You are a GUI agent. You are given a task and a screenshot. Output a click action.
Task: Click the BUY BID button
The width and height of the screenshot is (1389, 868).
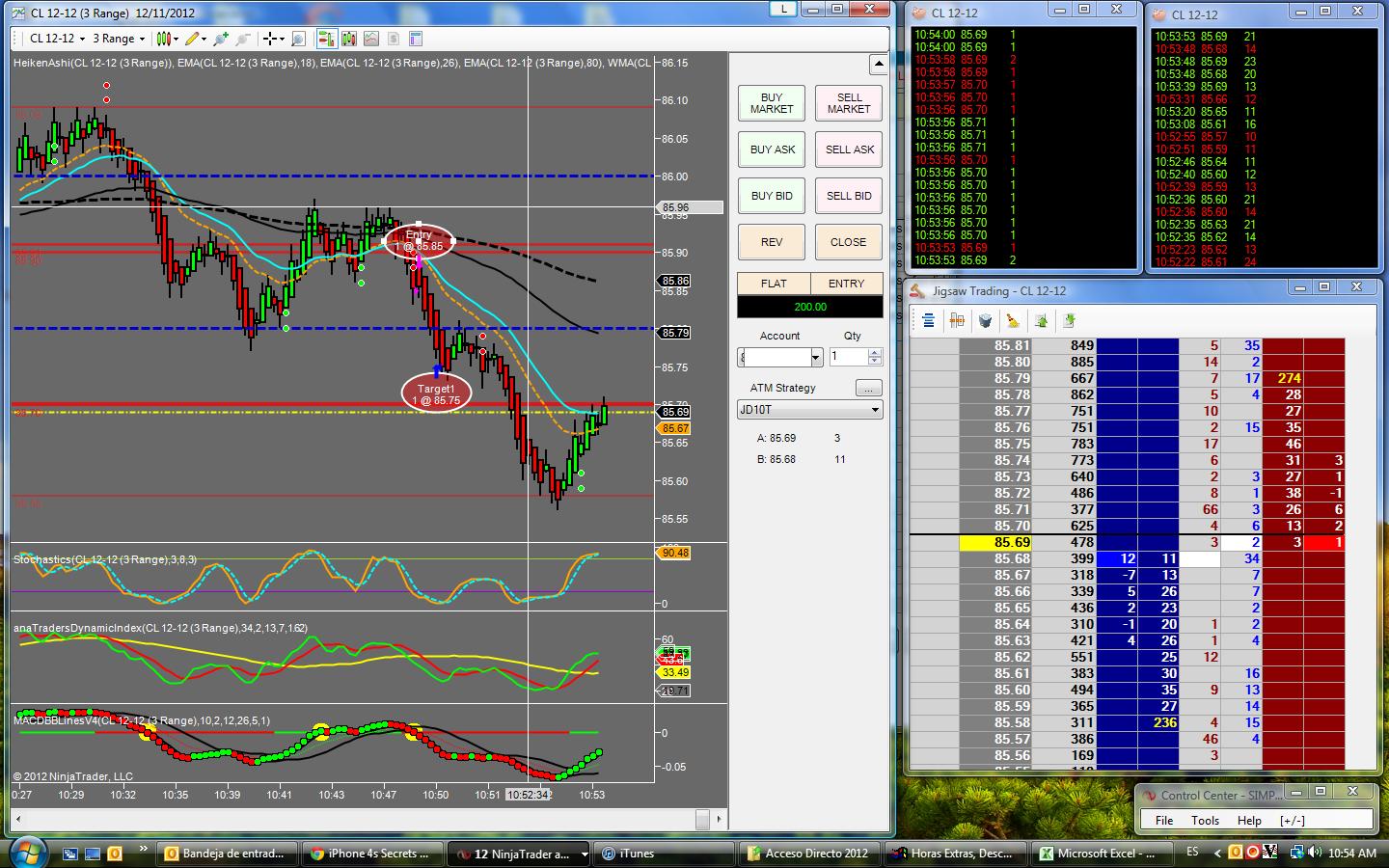click(x=772, y=196)
